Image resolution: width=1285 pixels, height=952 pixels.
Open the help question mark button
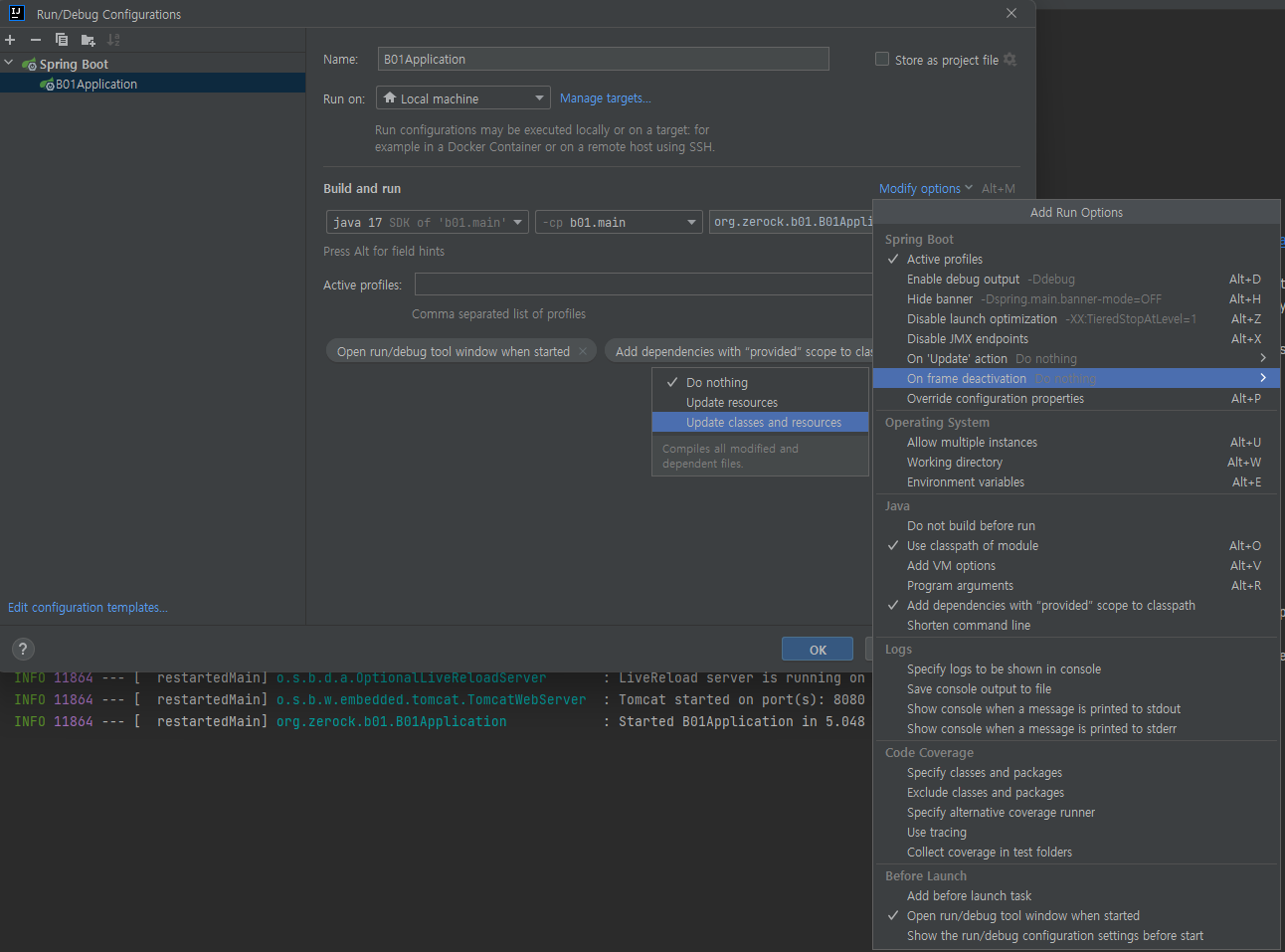pos(23,649)
